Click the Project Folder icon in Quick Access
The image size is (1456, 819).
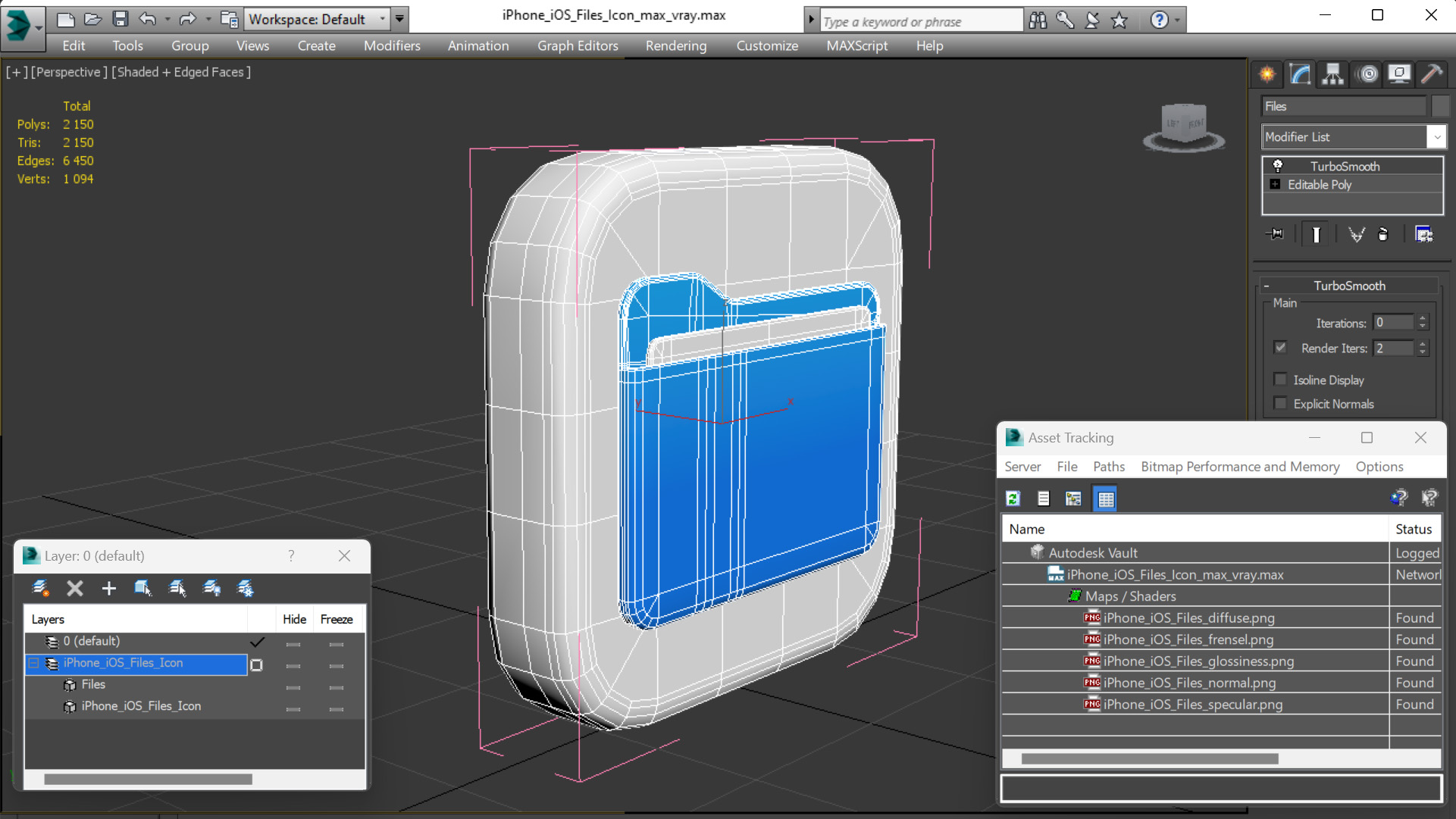[x=229, y=19]
